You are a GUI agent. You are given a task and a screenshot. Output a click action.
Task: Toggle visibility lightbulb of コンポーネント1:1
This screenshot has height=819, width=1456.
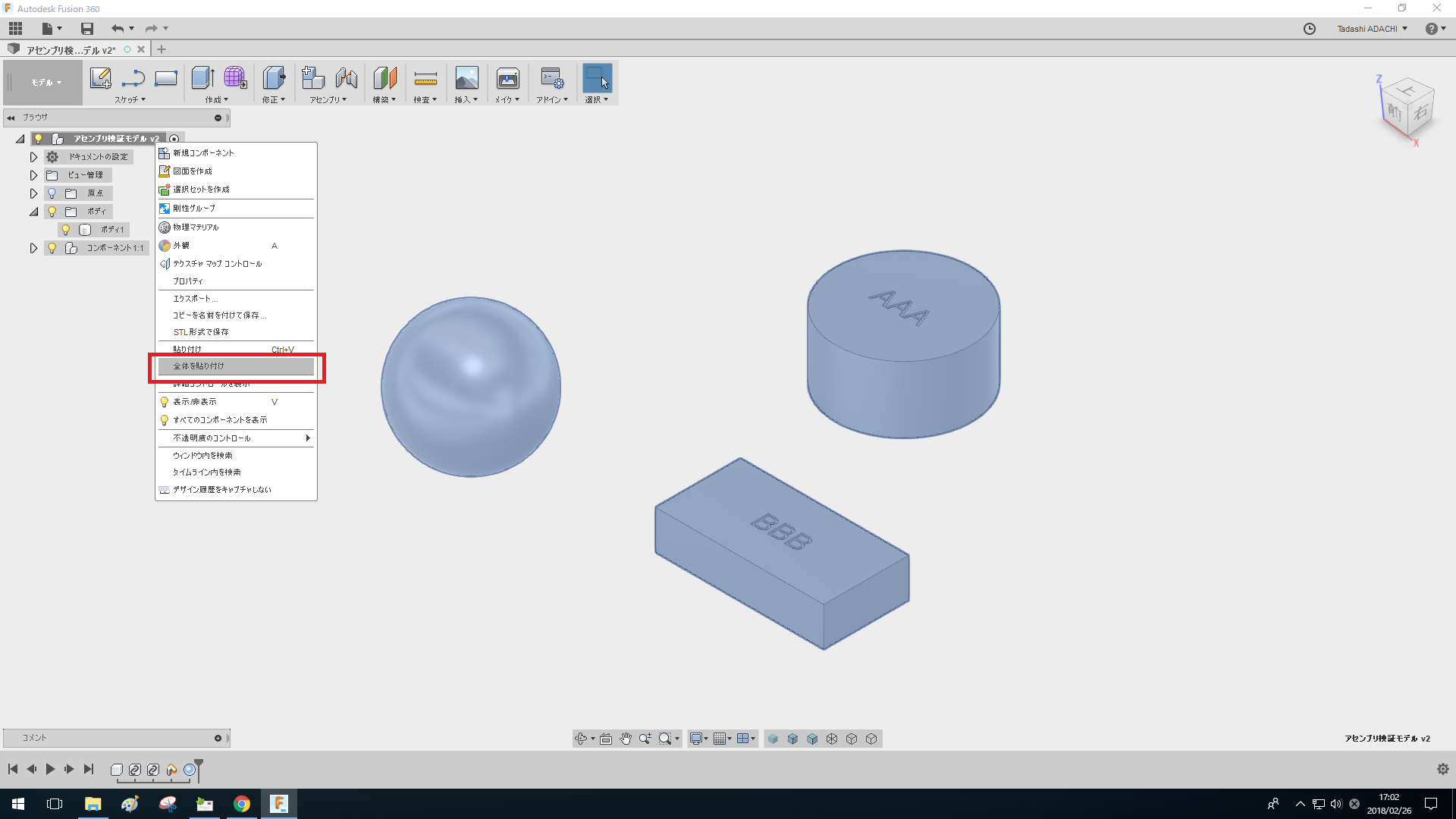click(52, 248)
